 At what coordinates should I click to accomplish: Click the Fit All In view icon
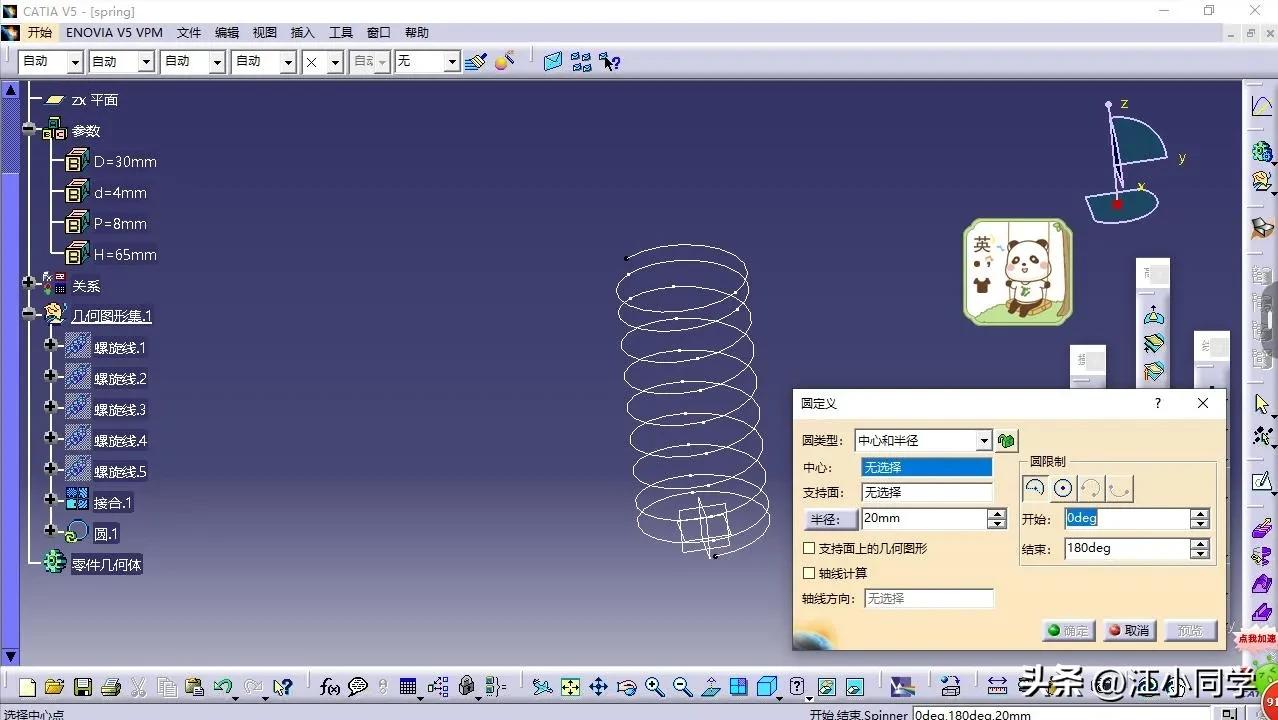coord(570,687)
